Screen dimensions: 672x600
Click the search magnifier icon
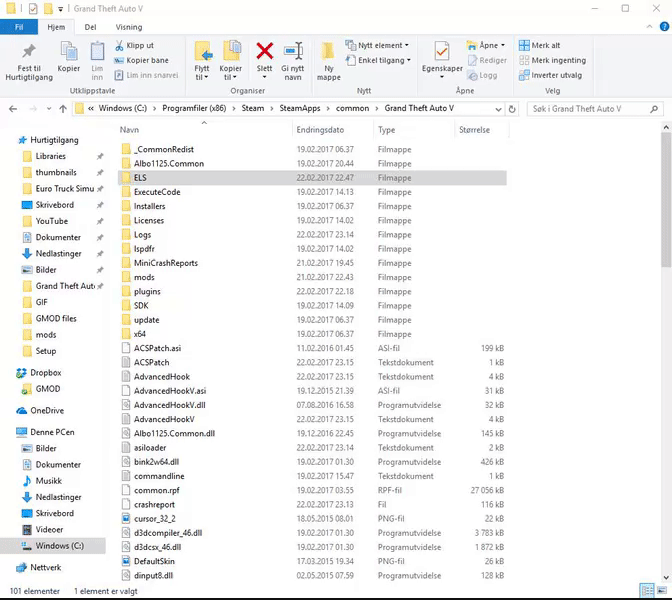tap(654, 109)
